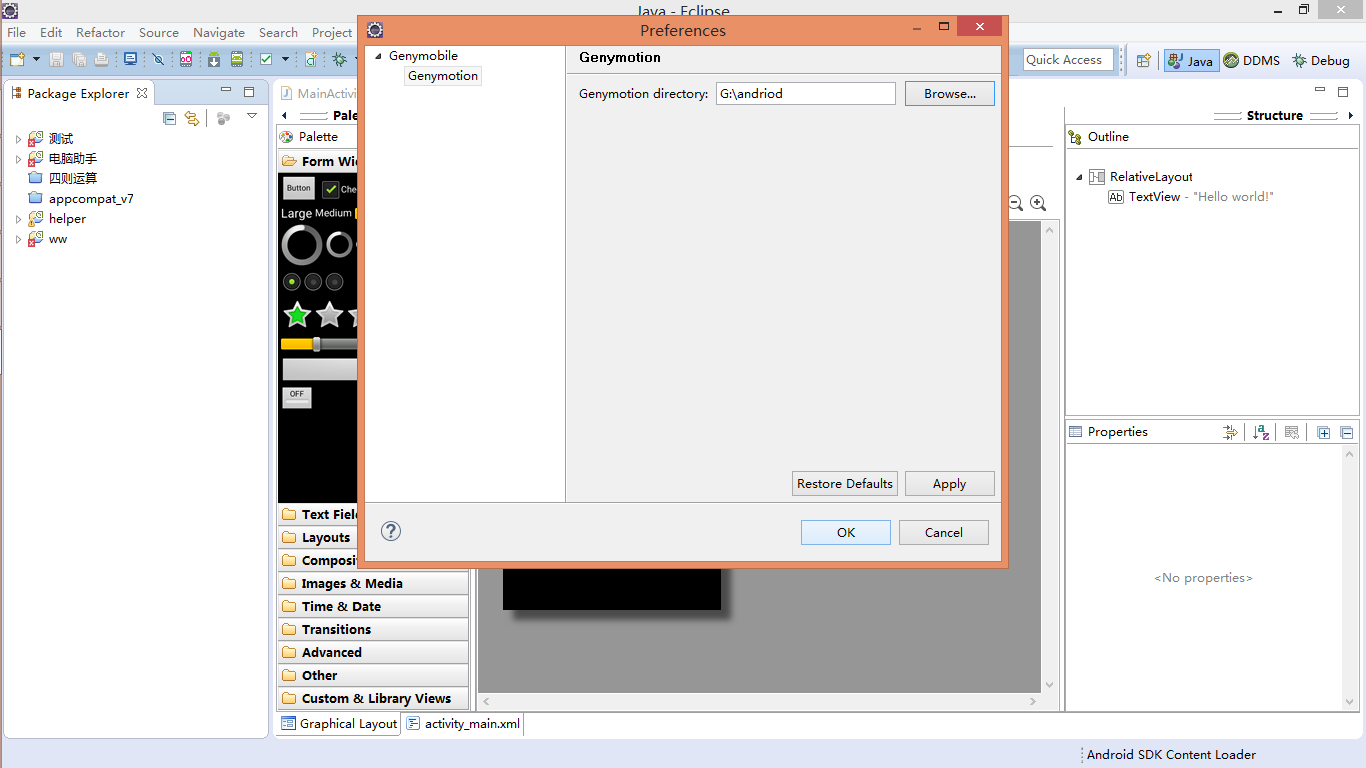Screen dimensions: 1366x768
Task: Select the OFF ToggleButton widget in Palette
Action: [x=297, y=397]
